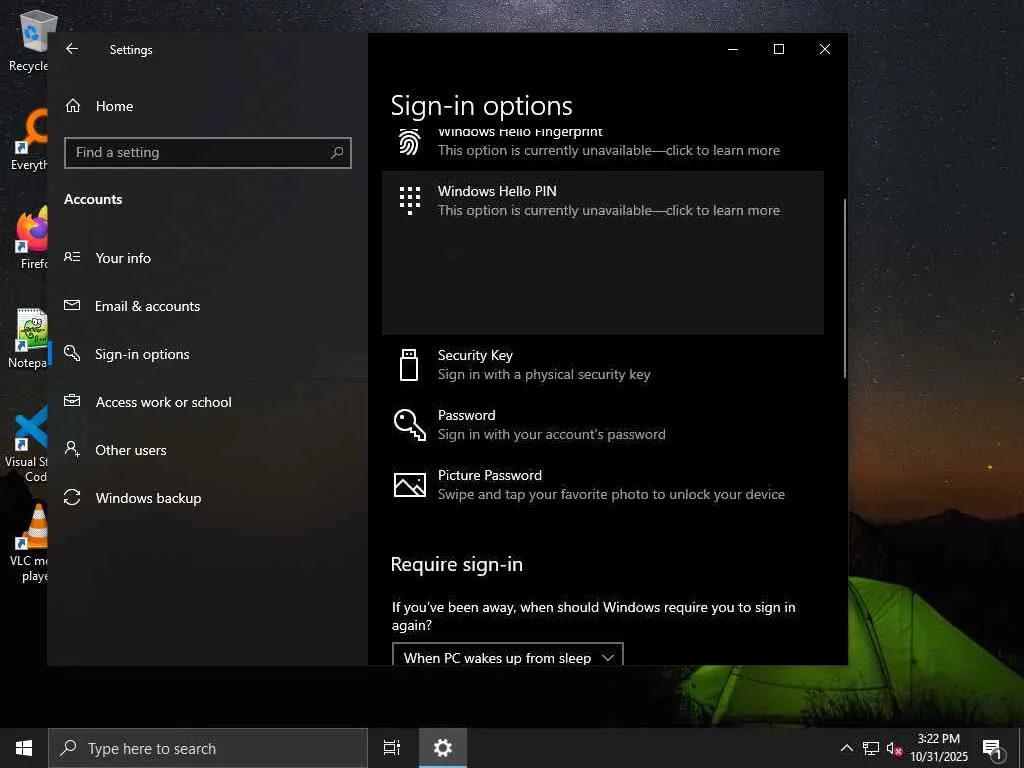Click the VLC media player desktop shortcut

pyautogui.click(x=29, y=543)
